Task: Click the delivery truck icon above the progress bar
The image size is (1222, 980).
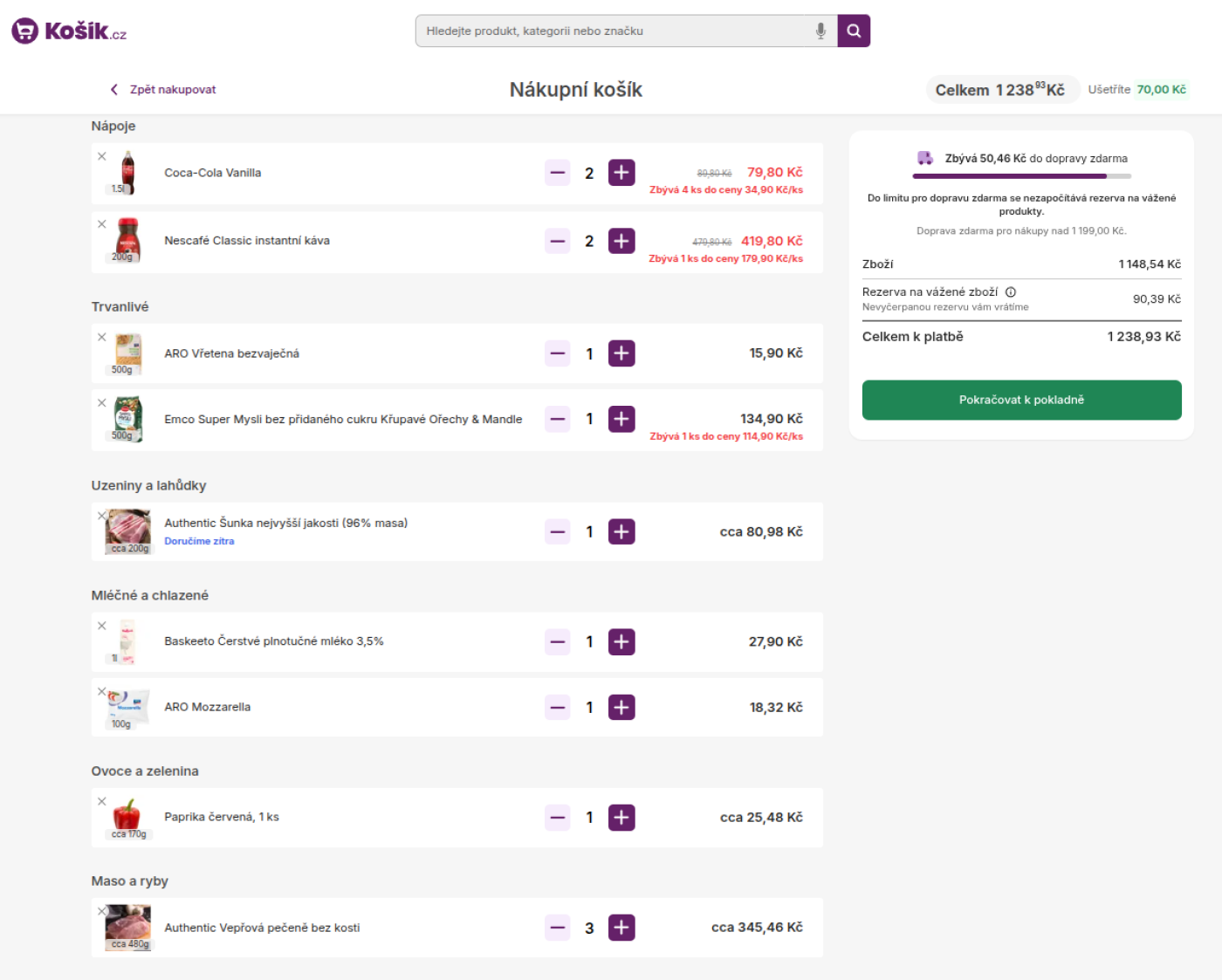Action: (x=925, y=157)
